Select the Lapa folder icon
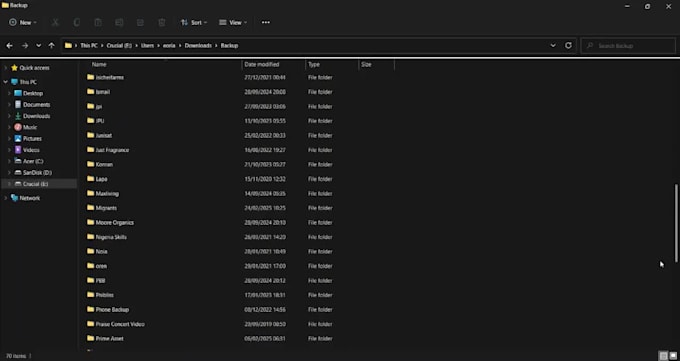 90,179
